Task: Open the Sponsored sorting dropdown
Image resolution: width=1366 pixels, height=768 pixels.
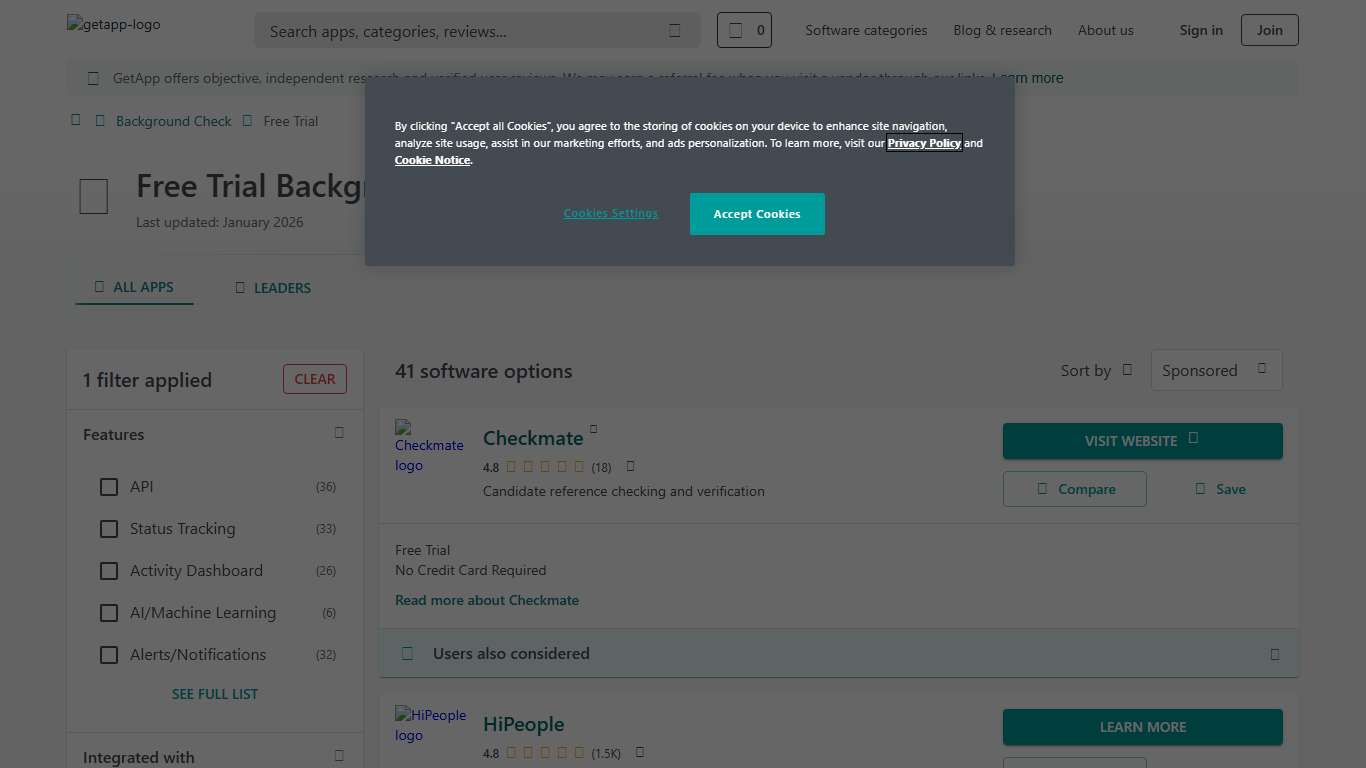Action: (1216, 370)
